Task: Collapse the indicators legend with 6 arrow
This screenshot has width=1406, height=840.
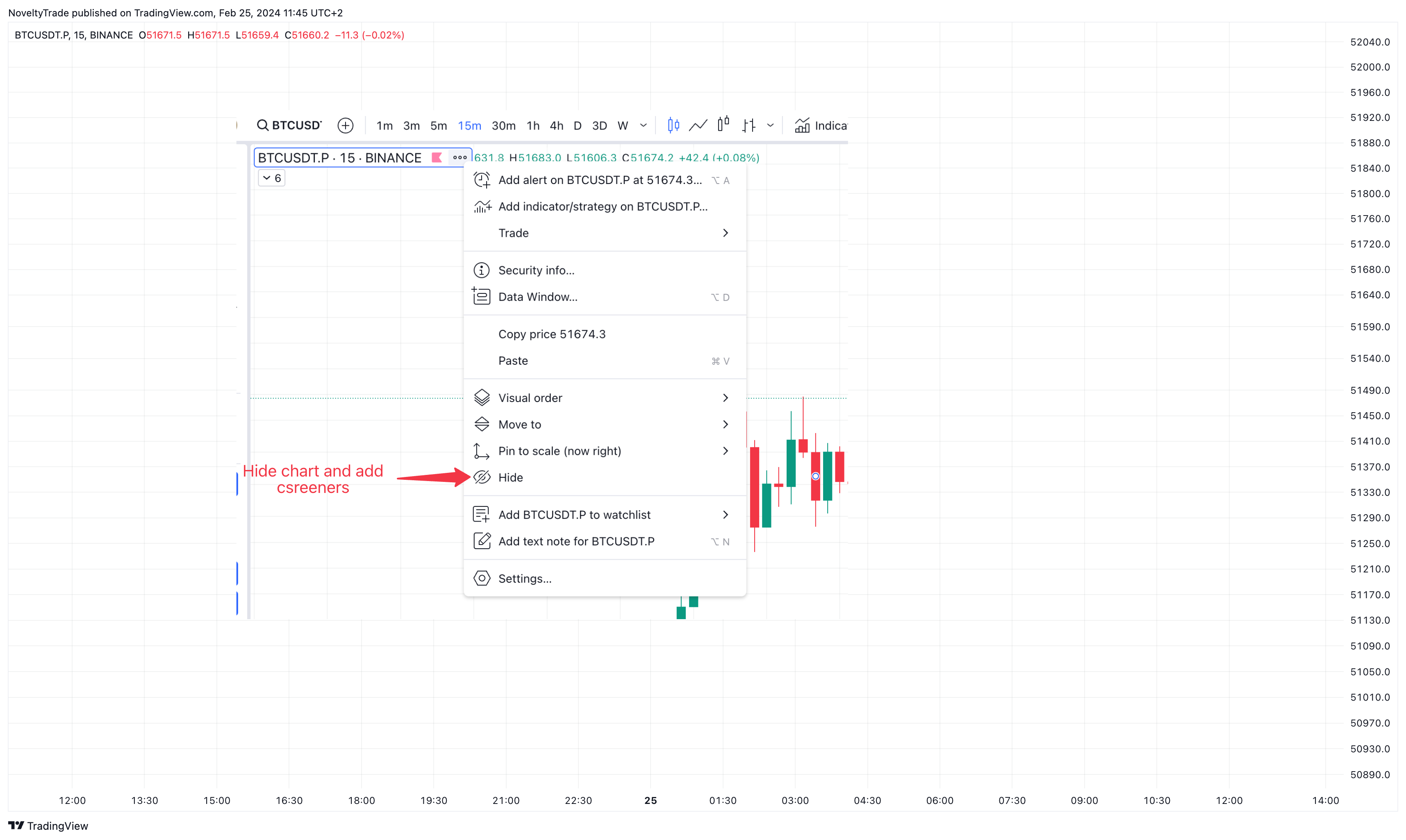Action: (x=272, y=178)
